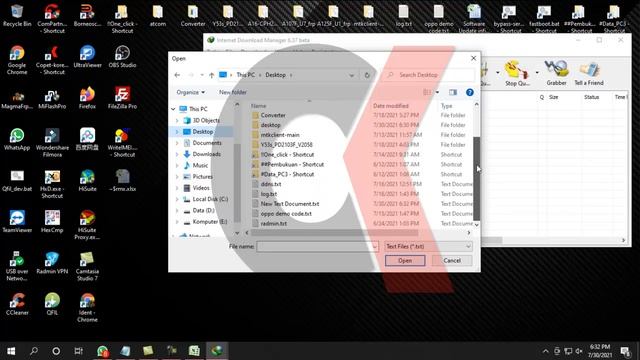Expand the address bar path dropdown
Image resolution: width=640 pixels, height=360 pixels.
click(x=351, y=75)
